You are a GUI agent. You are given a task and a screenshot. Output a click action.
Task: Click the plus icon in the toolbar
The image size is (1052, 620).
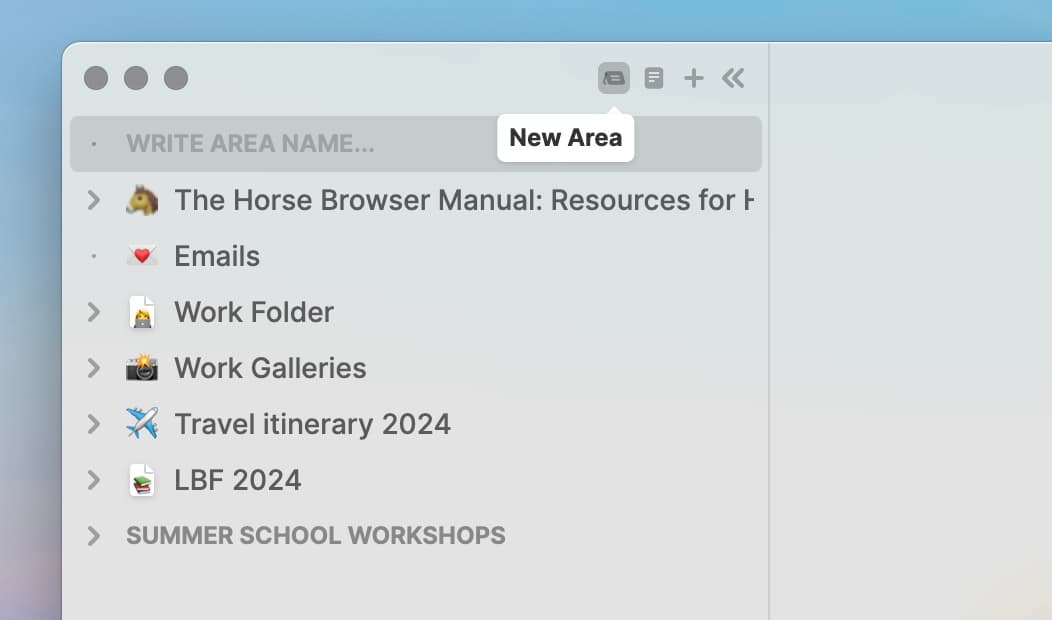(693, 78)
